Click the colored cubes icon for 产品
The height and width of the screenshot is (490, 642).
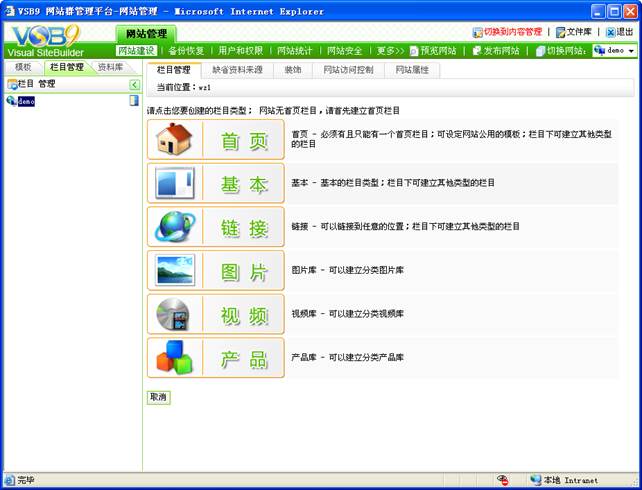(174, 357)
